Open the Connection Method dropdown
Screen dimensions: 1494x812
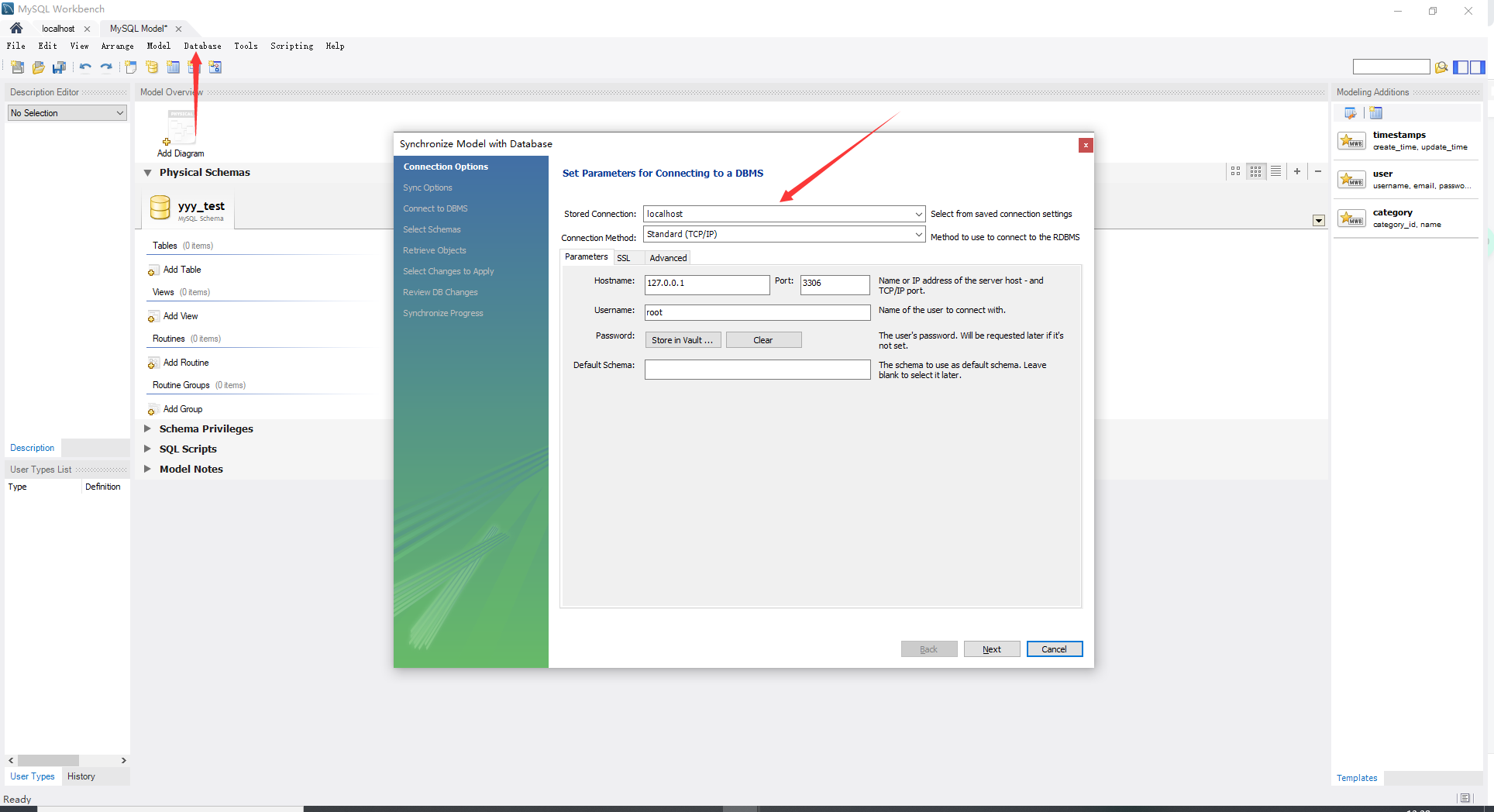[x=917, y=234]
